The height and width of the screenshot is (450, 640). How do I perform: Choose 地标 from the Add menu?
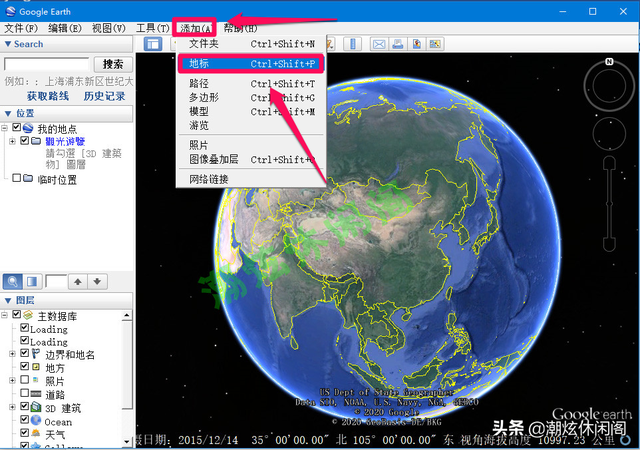tap(251, 64)
